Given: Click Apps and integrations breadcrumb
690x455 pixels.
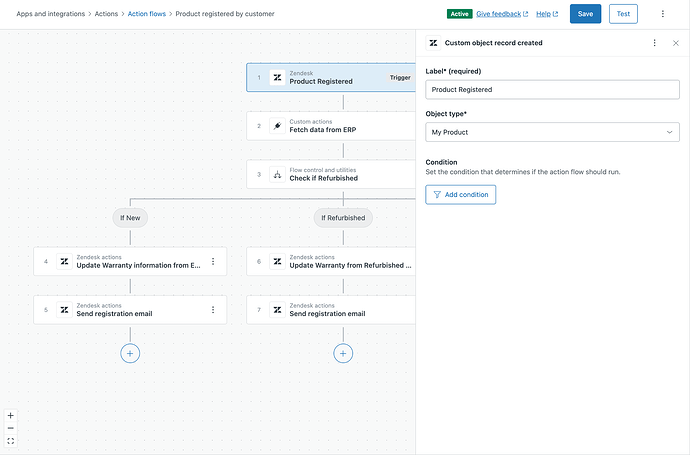Looking at the screenshot, I should [51, 14].
